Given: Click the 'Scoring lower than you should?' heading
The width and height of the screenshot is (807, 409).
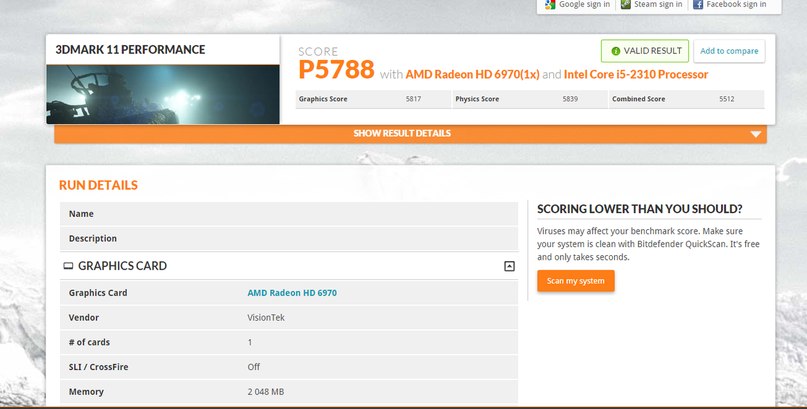Looking at the screenshot, I should [x=640, y=209].
